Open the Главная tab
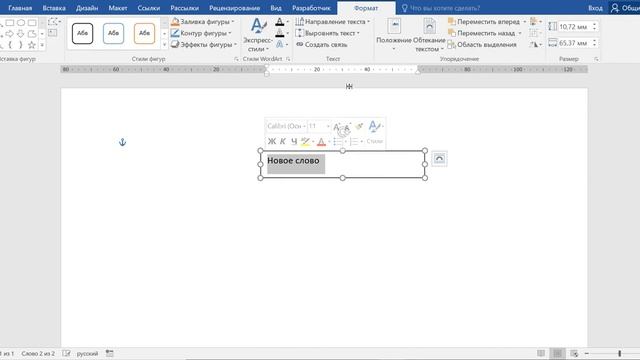The height and width of the screenshot is (360, 640). click(20, 8)
